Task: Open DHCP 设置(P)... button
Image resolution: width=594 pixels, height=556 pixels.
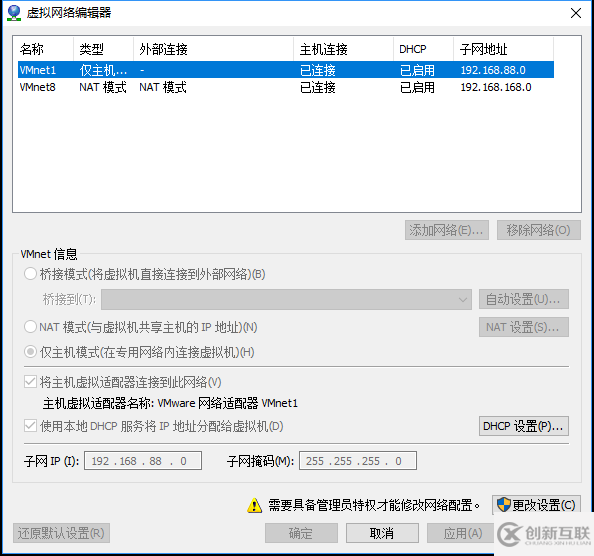Action: pyautogui.click(x=524, y=426)
